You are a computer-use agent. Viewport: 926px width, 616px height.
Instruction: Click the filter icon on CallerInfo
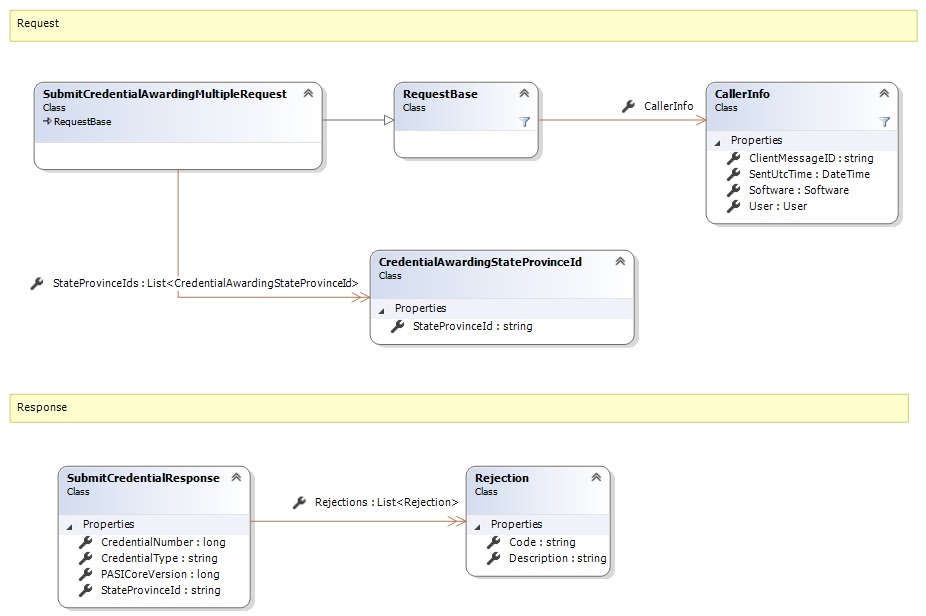pyautogui.click(x=884, y=121)
